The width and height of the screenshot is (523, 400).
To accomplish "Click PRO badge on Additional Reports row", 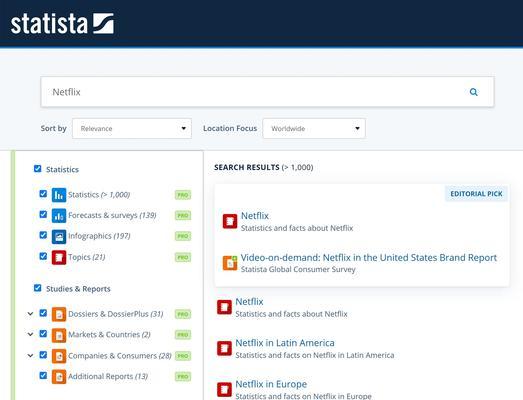I will (x=183, y=377).
